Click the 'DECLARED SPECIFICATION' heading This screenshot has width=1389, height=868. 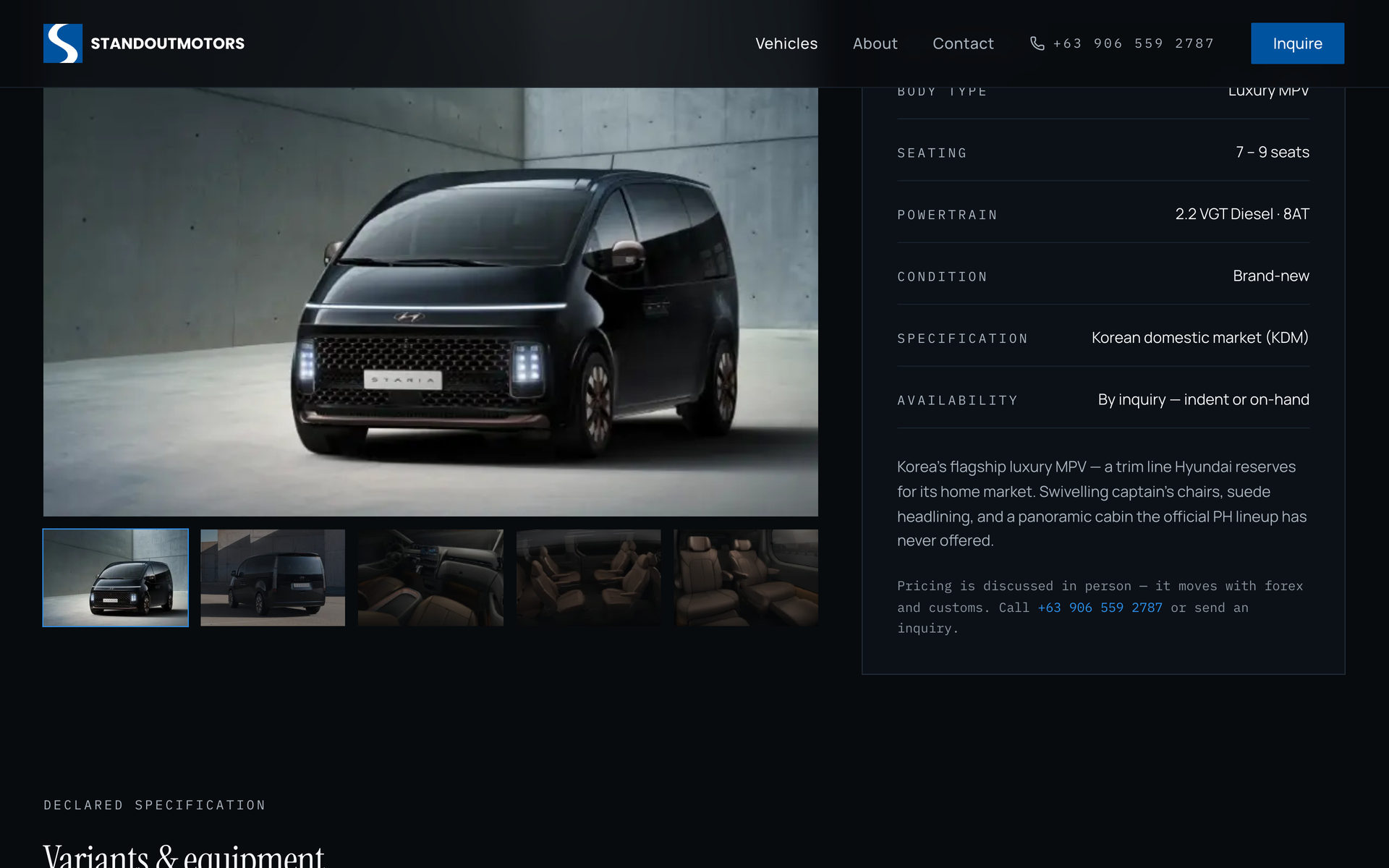[x=155, y=805]
